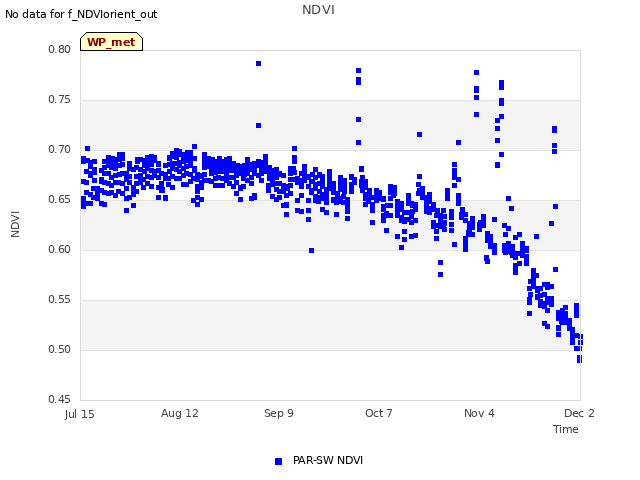
Task: Click the 0.45 y-axis tick label
Action: 60,399
